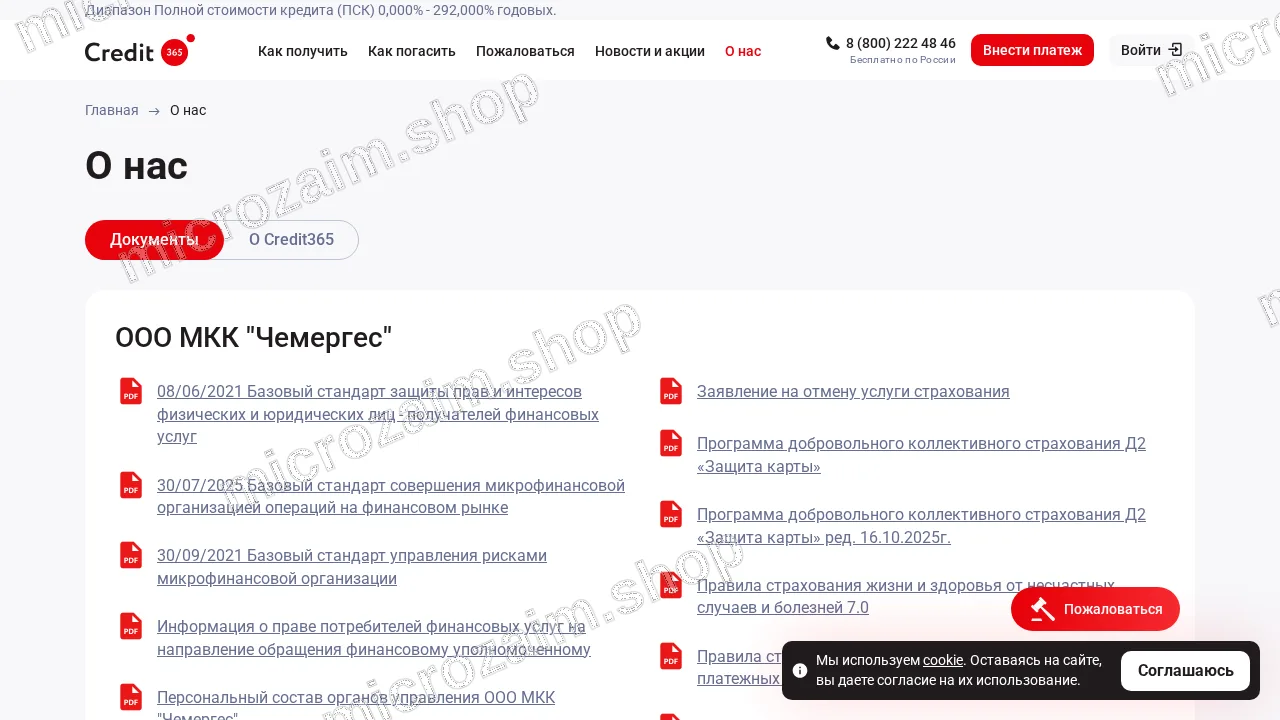1280x720 pixels.
Task: Open Программа Д2 «Защита карты» ред. 16.10.2025г.
Action: coord(921,526)
